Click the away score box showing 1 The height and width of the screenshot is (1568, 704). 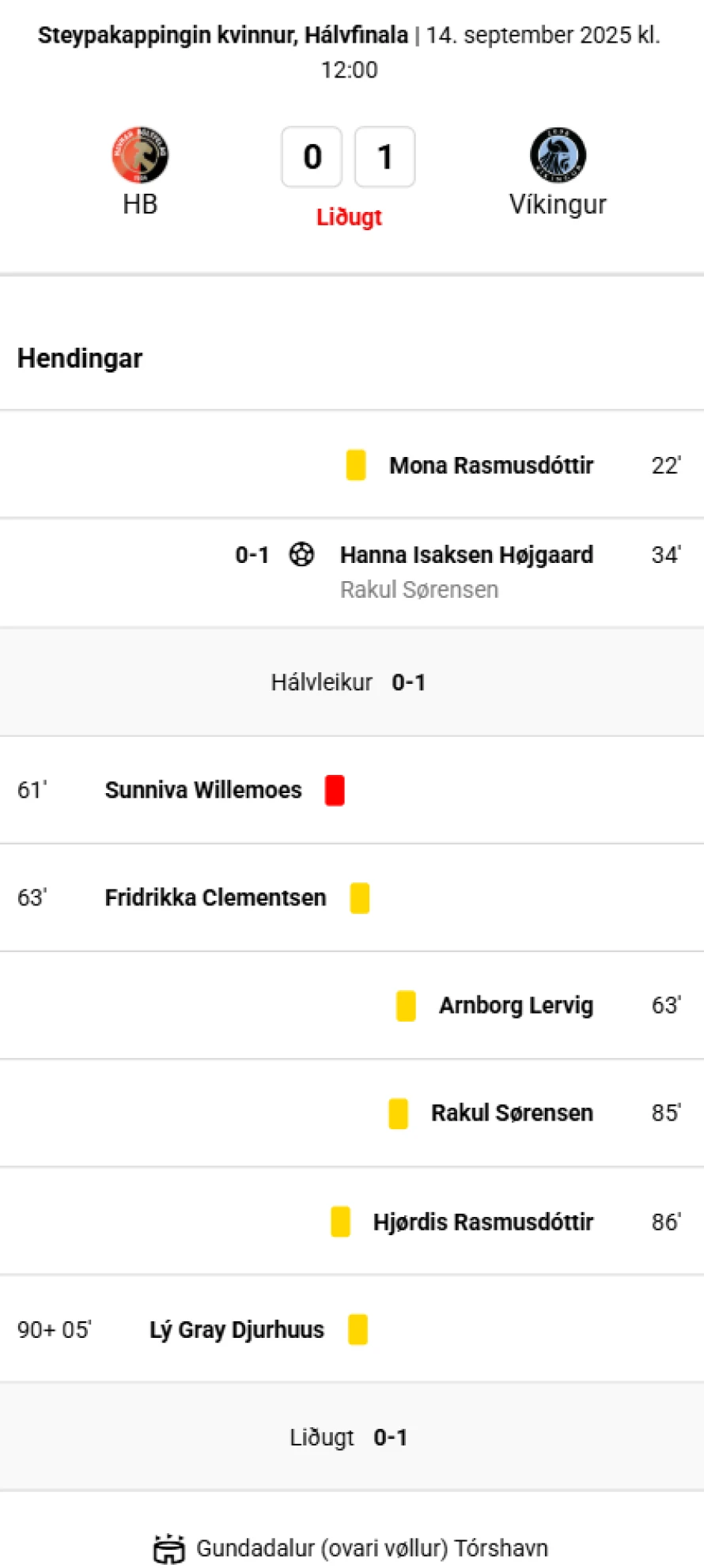(x=384, y=157)
